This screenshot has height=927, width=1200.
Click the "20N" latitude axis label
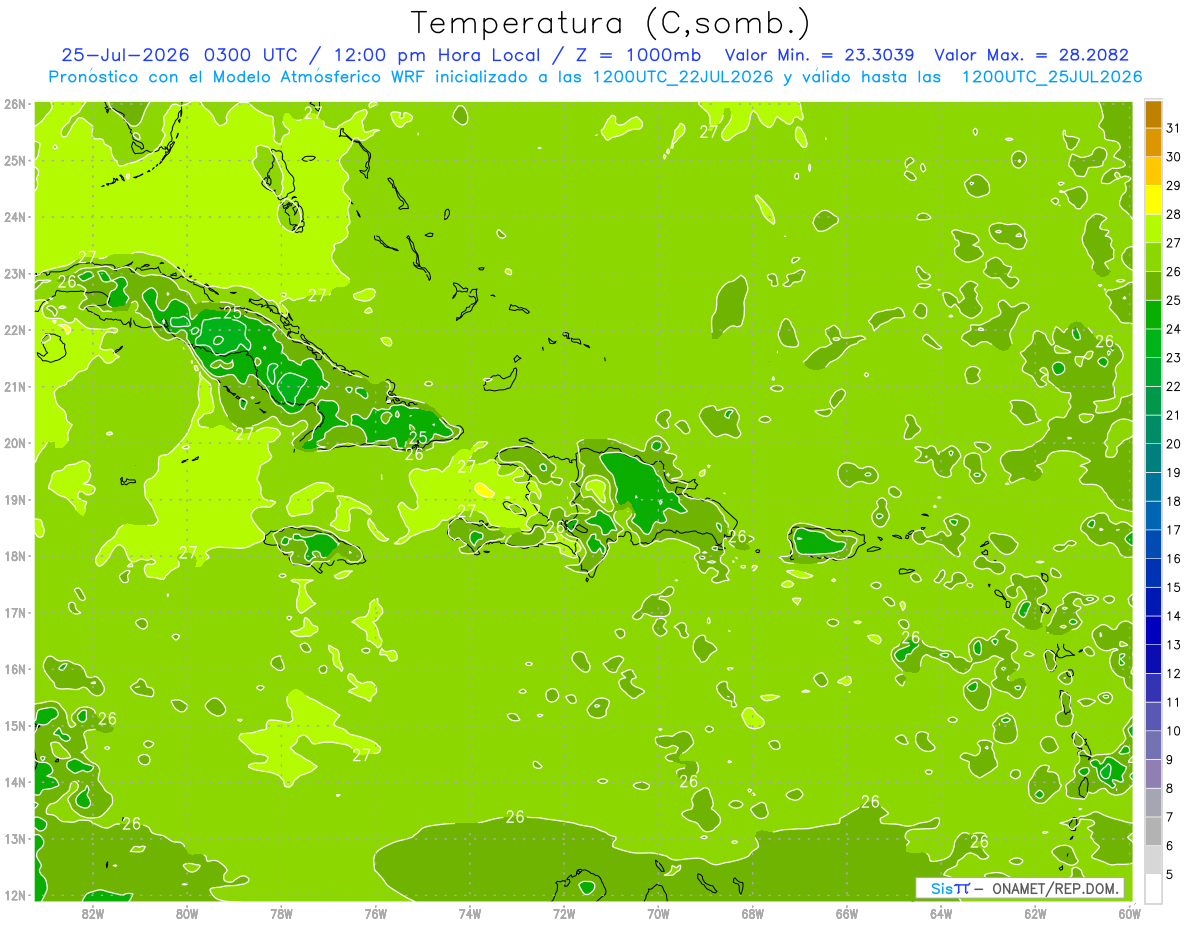14,443
